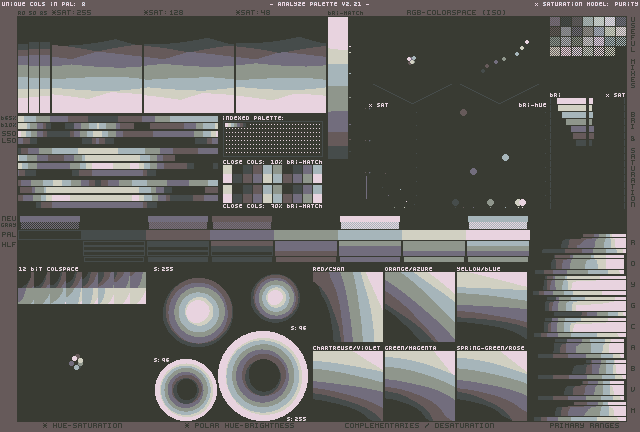640x432 pixels.
Task: Click the vertical 'BRI & SATURATION' label
Action: point(633,160)
